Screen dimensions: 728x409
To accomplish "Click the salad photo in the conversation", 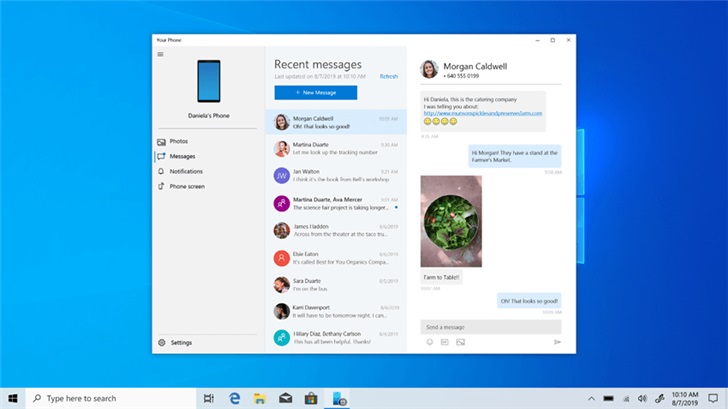I will point(451,221).
